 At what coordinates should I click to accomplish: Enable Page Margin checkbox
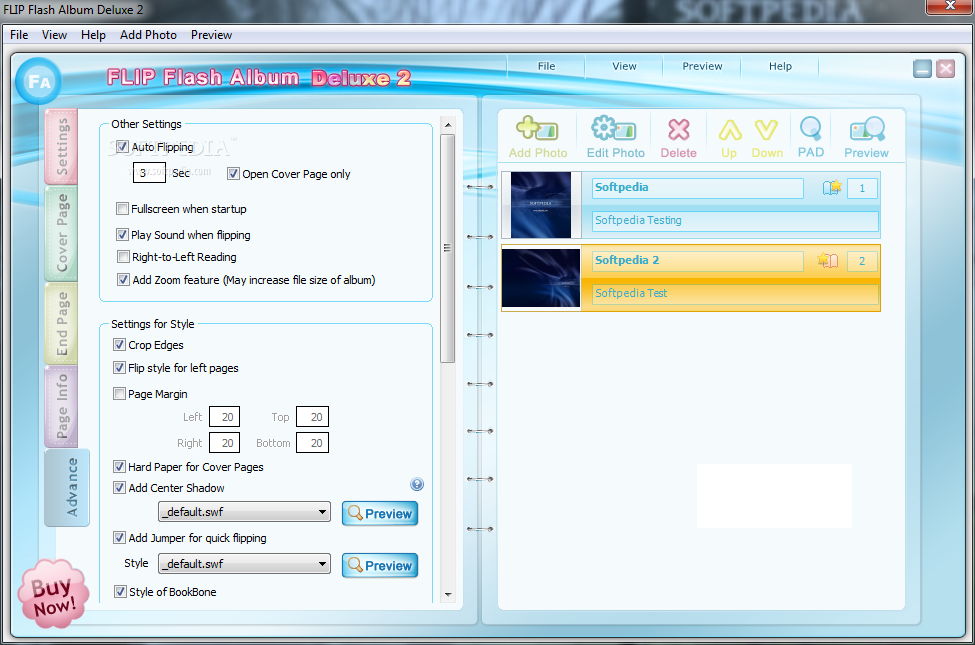pyautogui.click(x=119, y=393)
